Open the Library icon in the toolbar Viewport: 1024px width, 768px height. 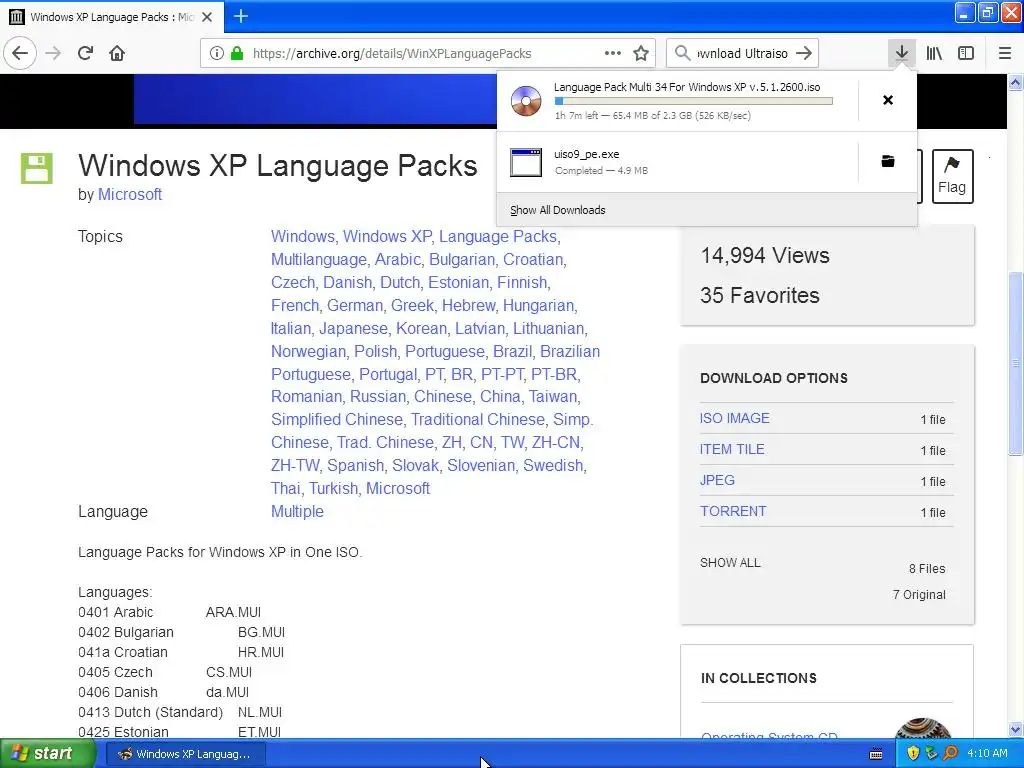[934, 53]
